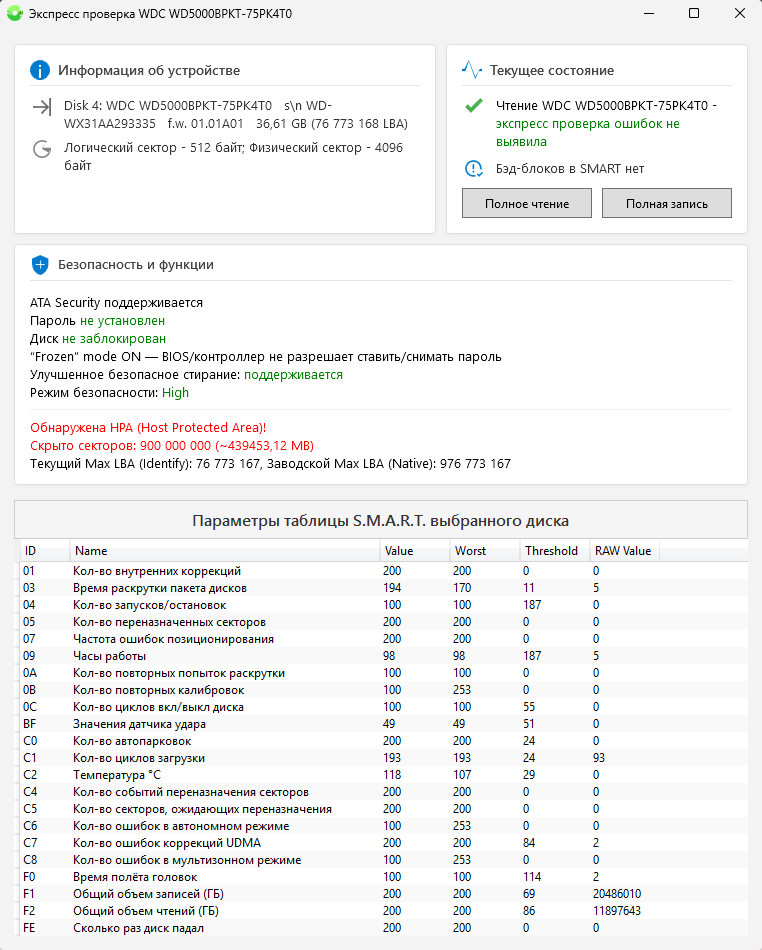Click the Threshold column header
This screenshot has height=950, width=762.
tap(552, 551)
